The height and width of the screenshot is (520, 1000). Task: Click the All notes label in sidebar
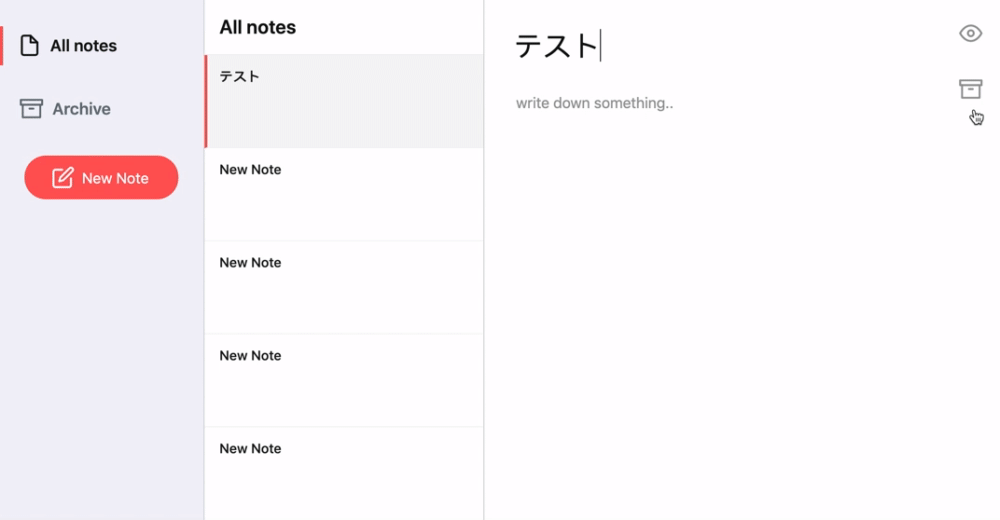click(83, 46)
